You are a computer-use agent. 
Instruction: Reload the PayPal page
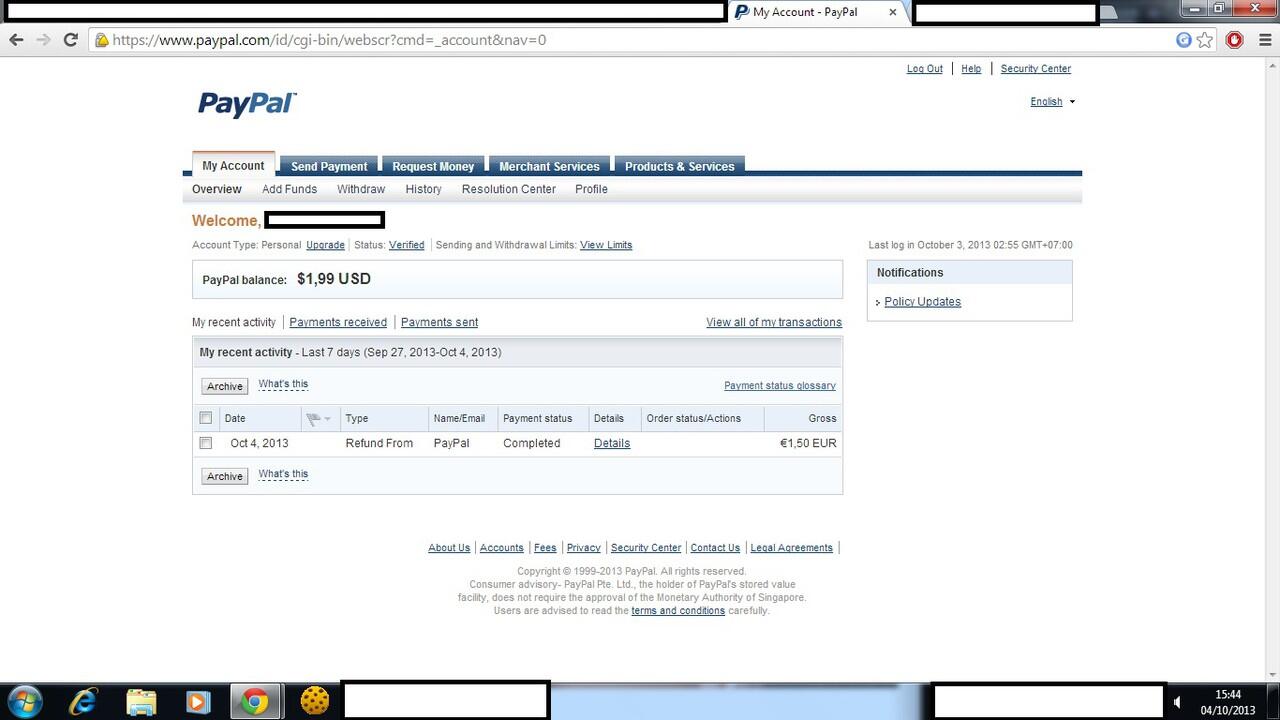70,40
